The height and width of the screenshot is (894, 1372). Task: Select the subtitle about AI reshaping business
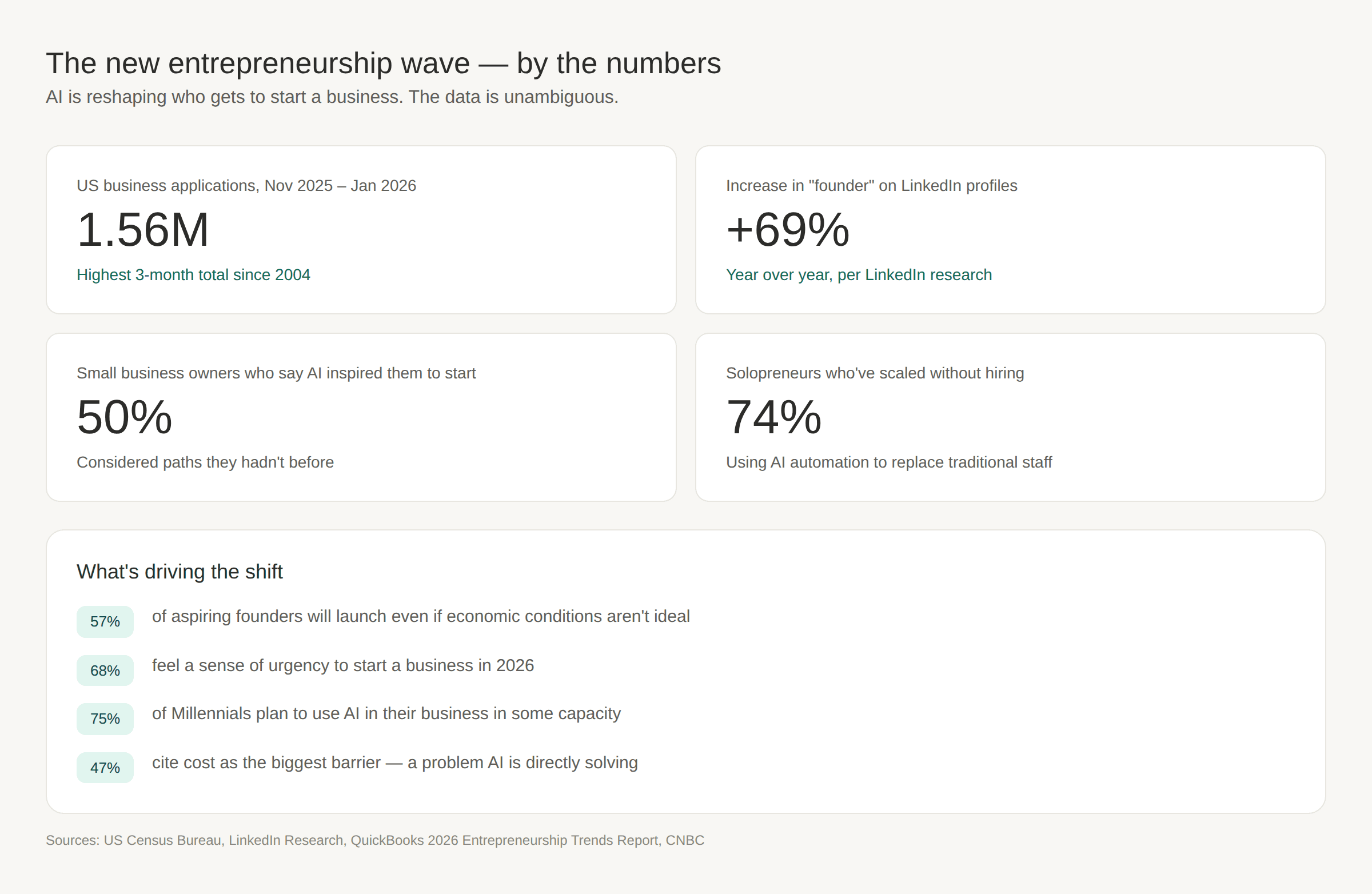click(332, 97)
